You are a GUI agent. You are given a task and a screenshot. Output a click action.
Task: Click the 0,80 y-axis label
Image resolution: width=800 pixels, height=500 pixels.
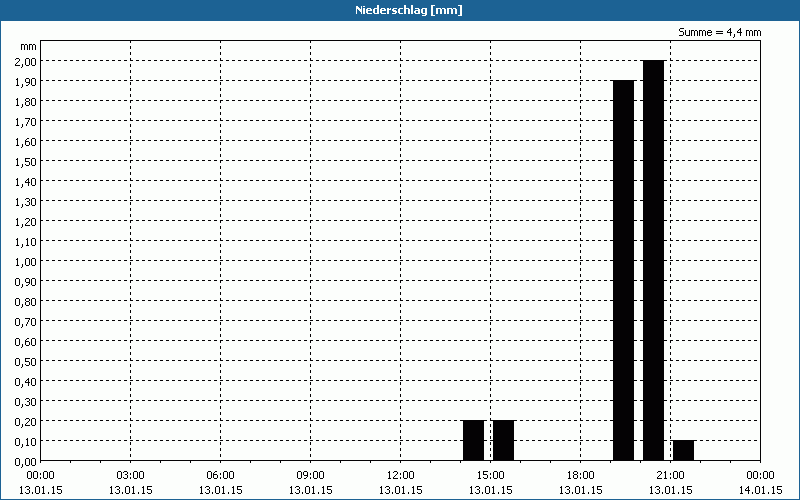tap(28, 302)
